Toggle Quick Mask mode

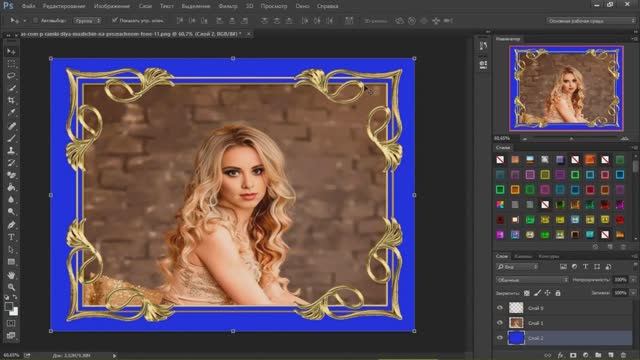(11, 323)
